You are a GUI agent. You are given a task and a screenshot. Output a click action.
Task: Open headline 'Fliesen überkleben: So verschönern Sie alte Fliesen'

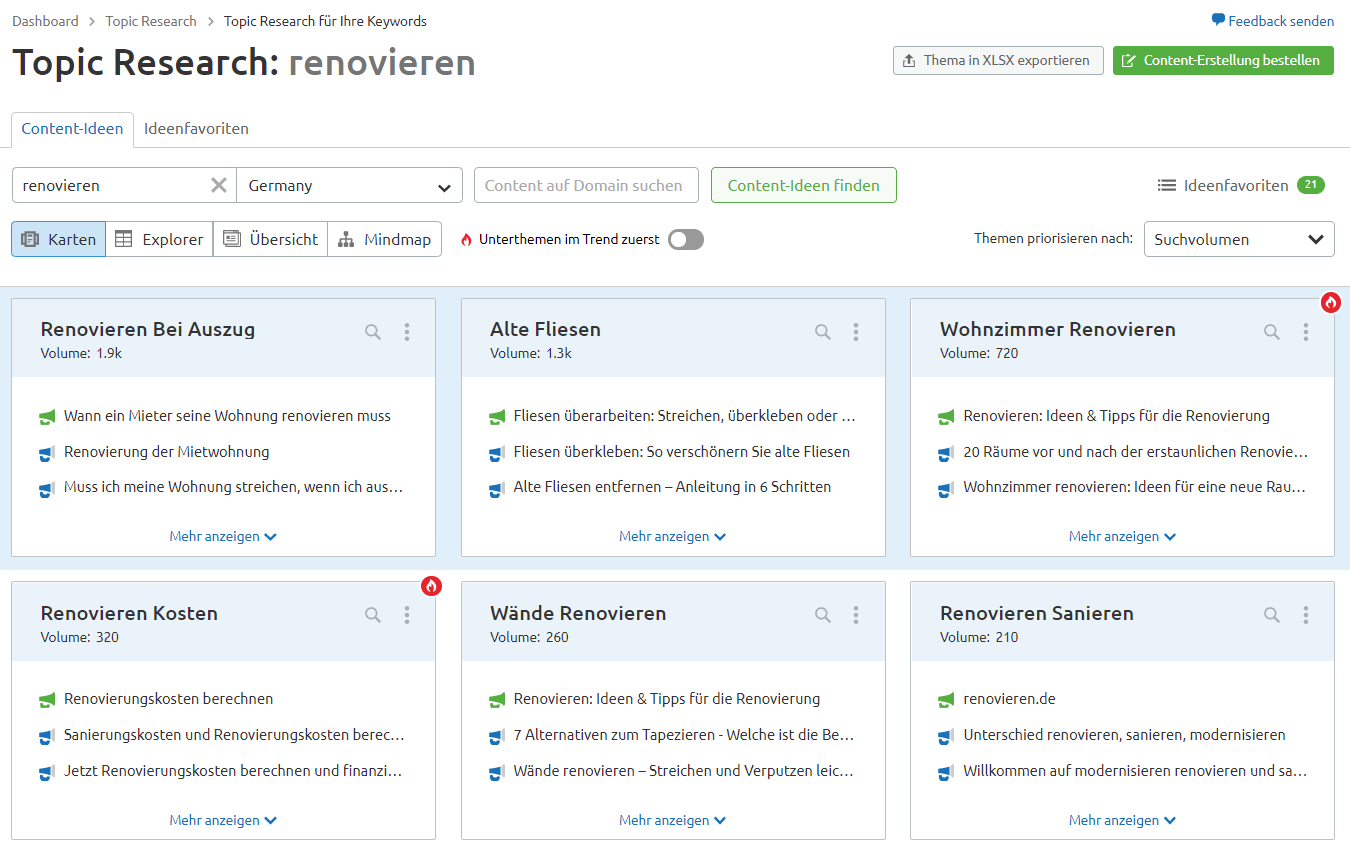pyautogui.click(x=682, y=452)
